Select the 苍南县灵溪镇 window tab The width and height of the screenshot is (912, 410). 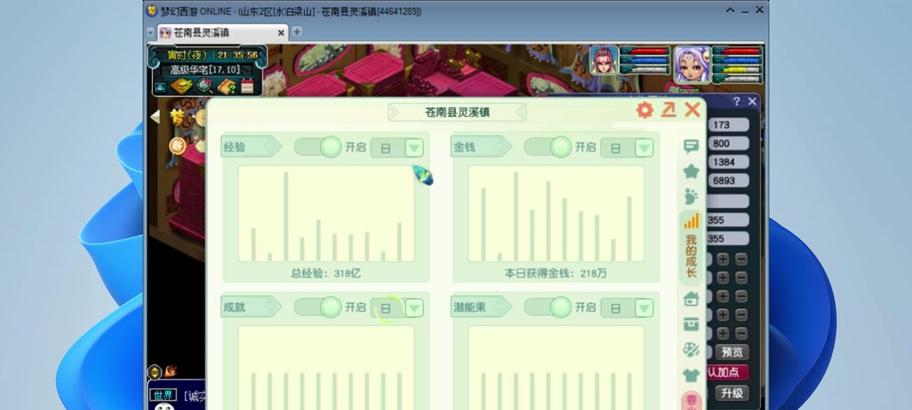point(223,33)
